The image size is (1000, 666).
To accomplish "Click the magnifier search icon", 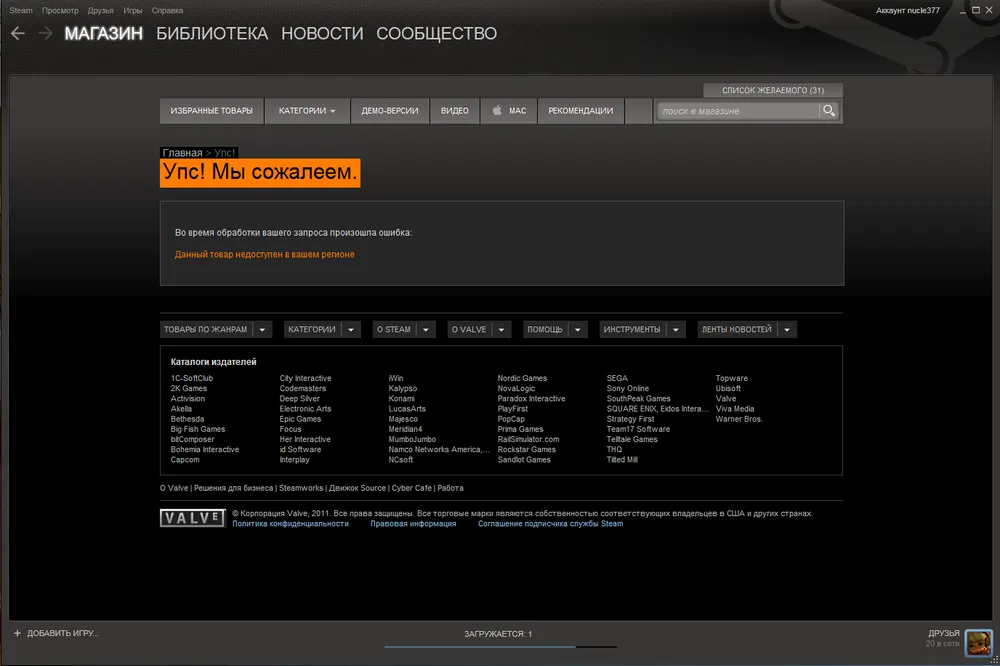I will pos(828,110).
